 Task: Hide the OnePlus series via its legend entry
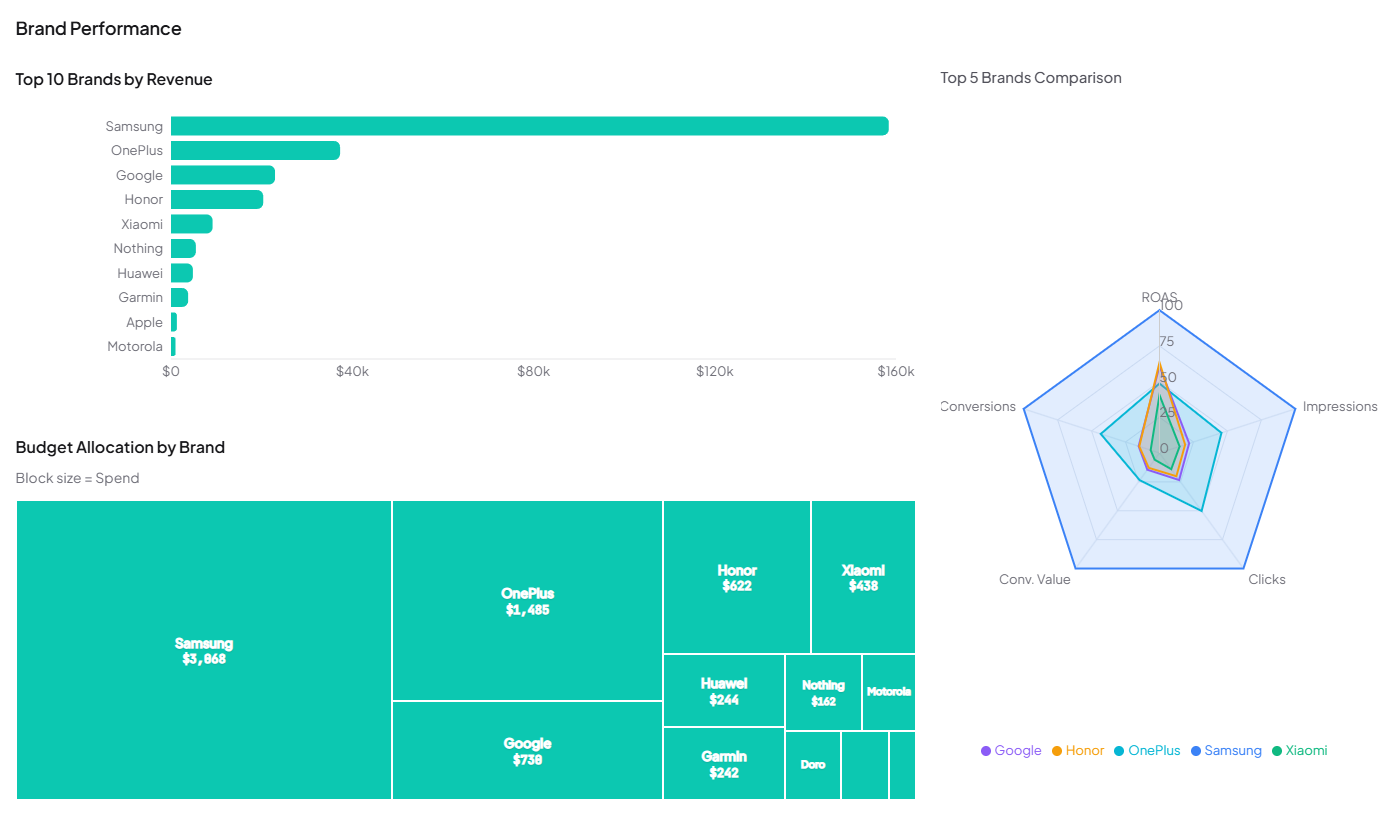1146,750
